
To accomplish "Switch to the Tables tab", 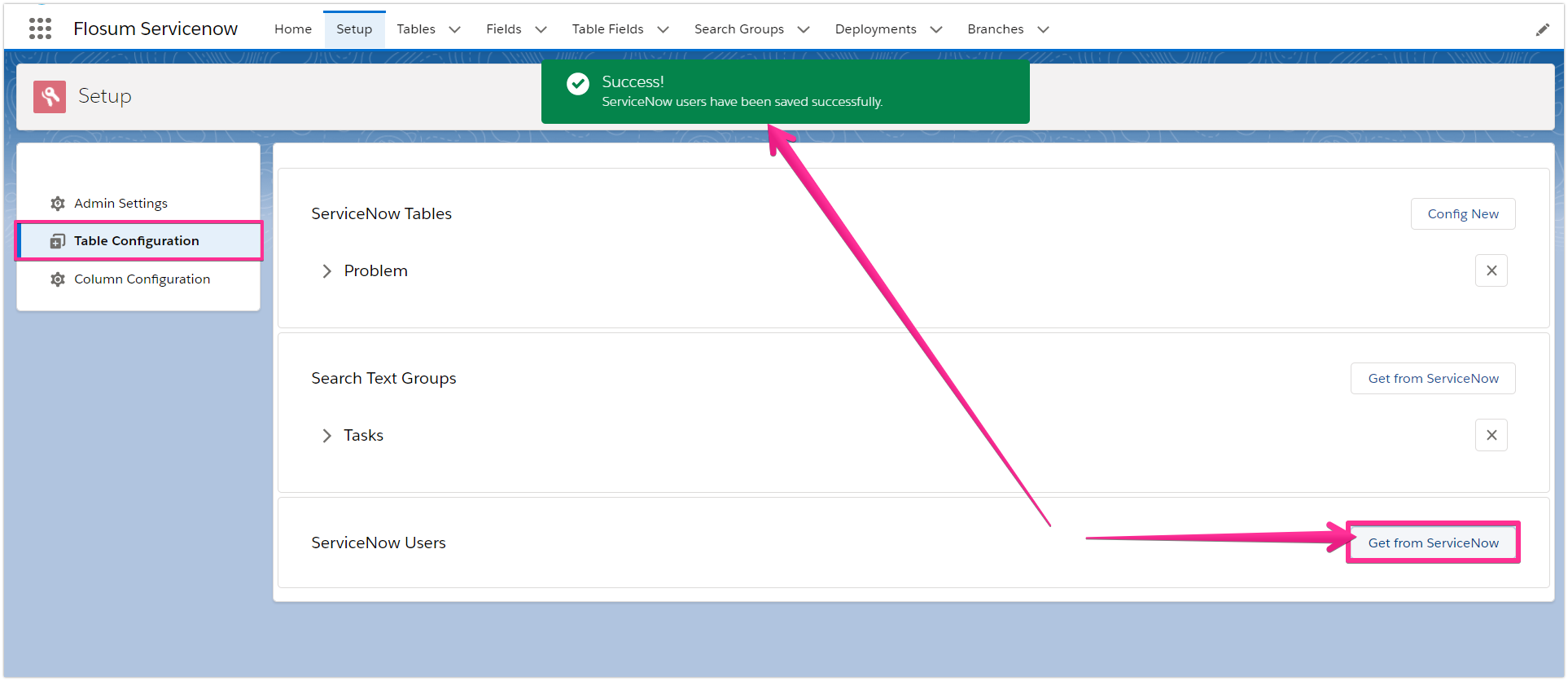I will [x=416, y=29].
